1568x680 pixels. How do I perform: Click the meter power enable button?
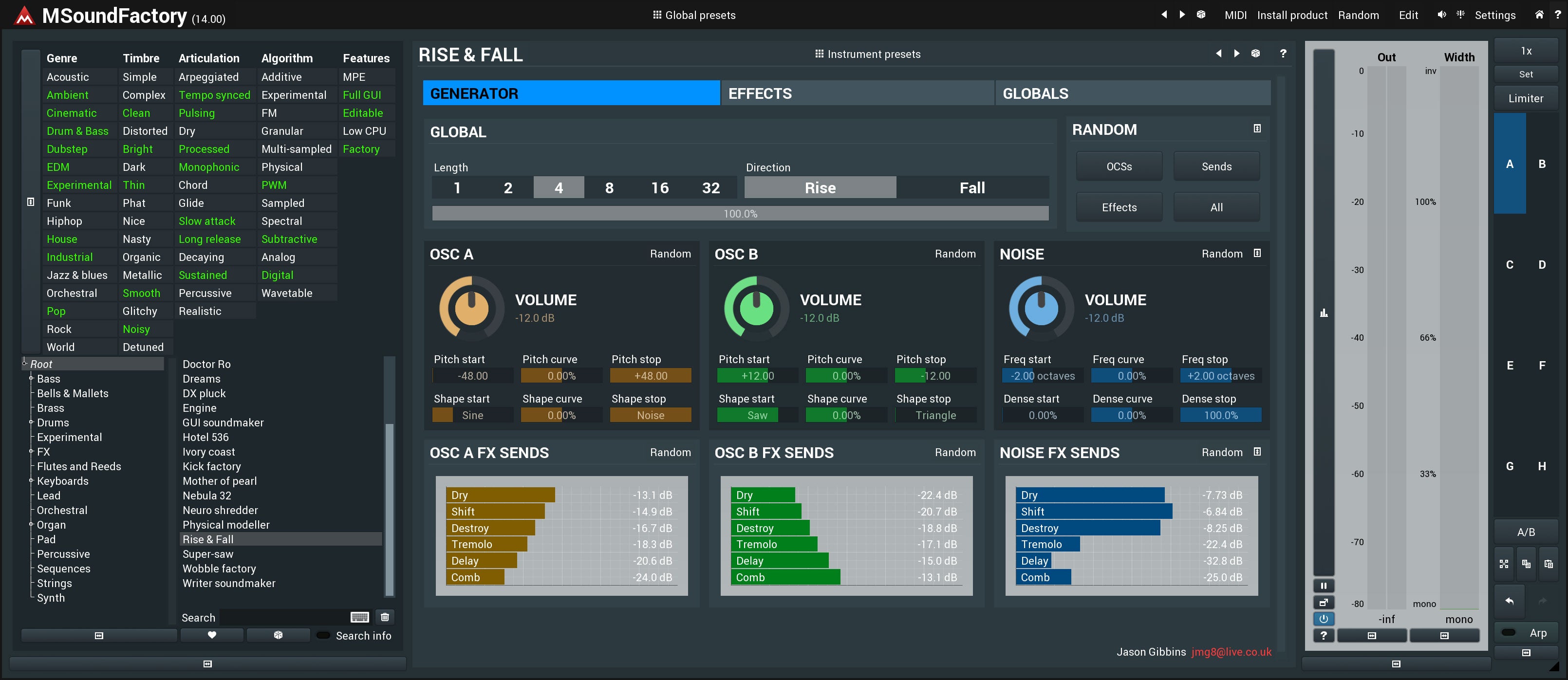coord(1324,619)
